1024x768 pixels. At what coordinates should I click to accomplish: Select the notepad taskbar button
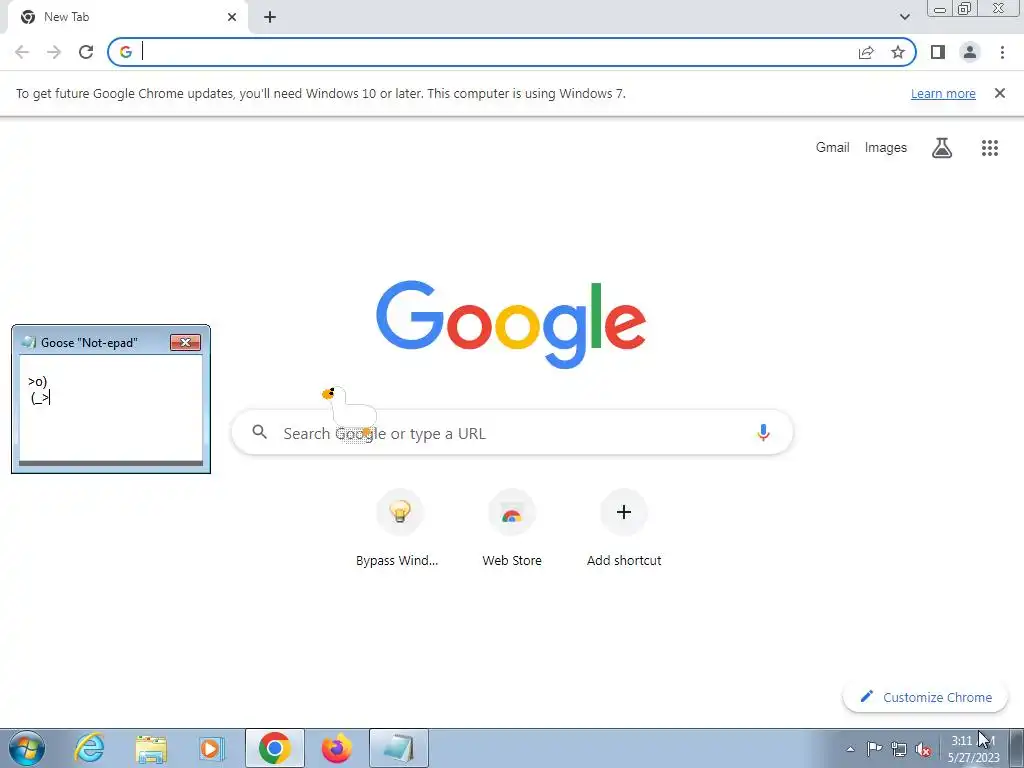click(398, 748)
